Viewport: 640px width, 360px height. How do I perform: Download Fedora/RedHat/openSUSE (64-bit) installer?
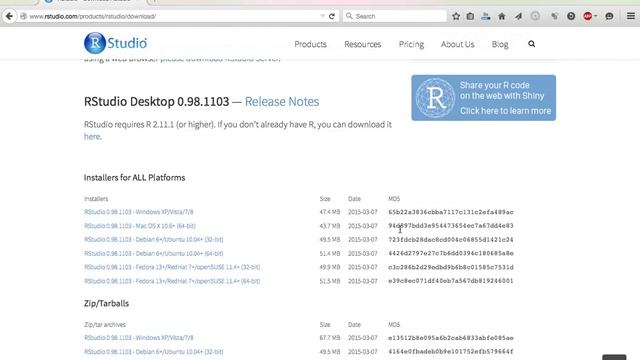coord(172,281)
